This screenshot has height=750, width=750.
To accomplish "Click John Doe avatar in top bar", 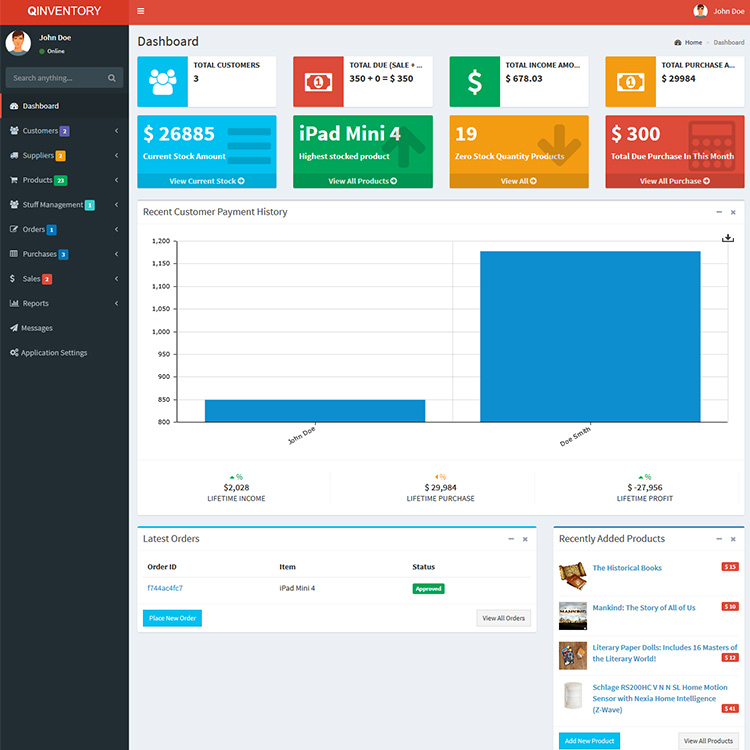I will [700, 11].
